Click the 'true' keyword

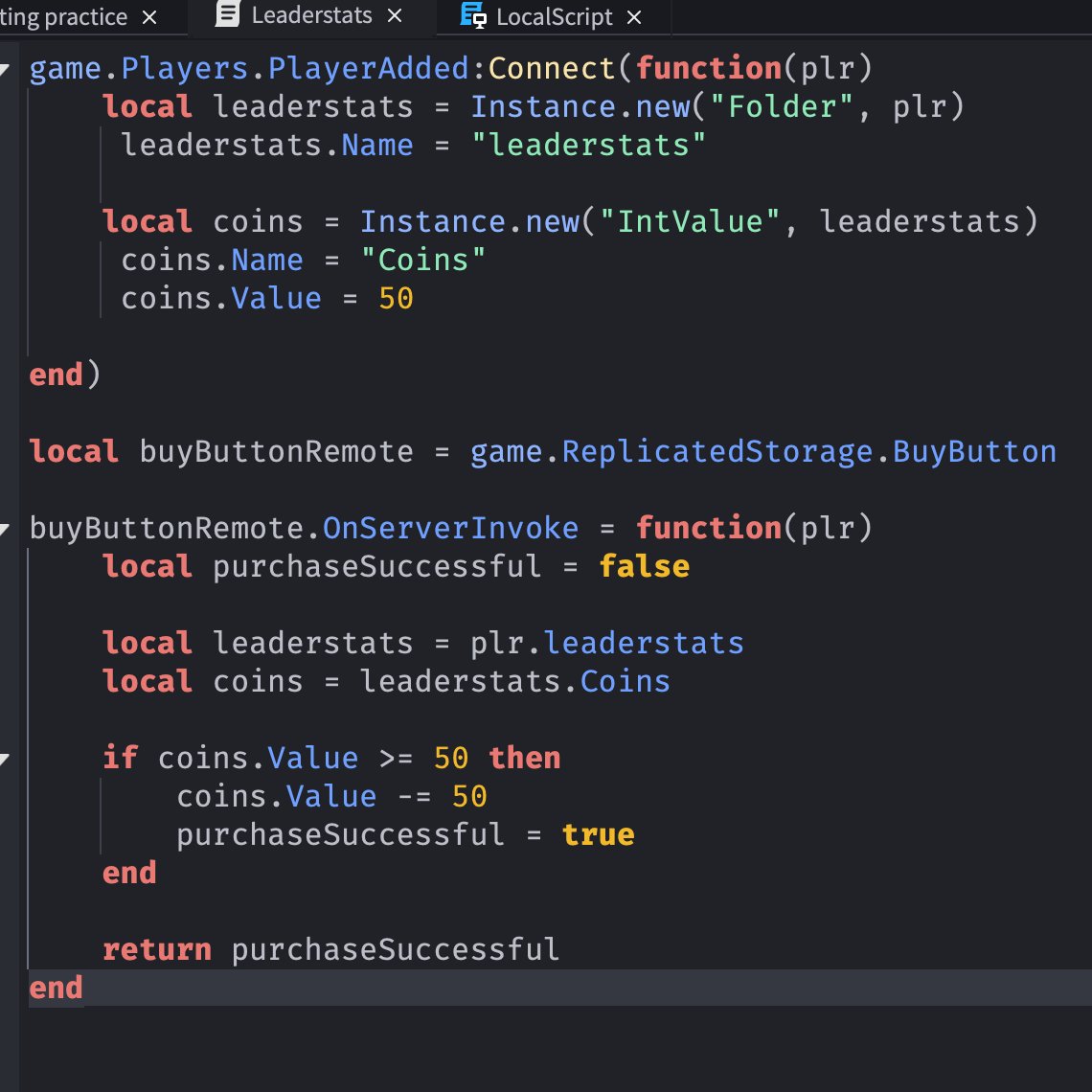[599, 835]
